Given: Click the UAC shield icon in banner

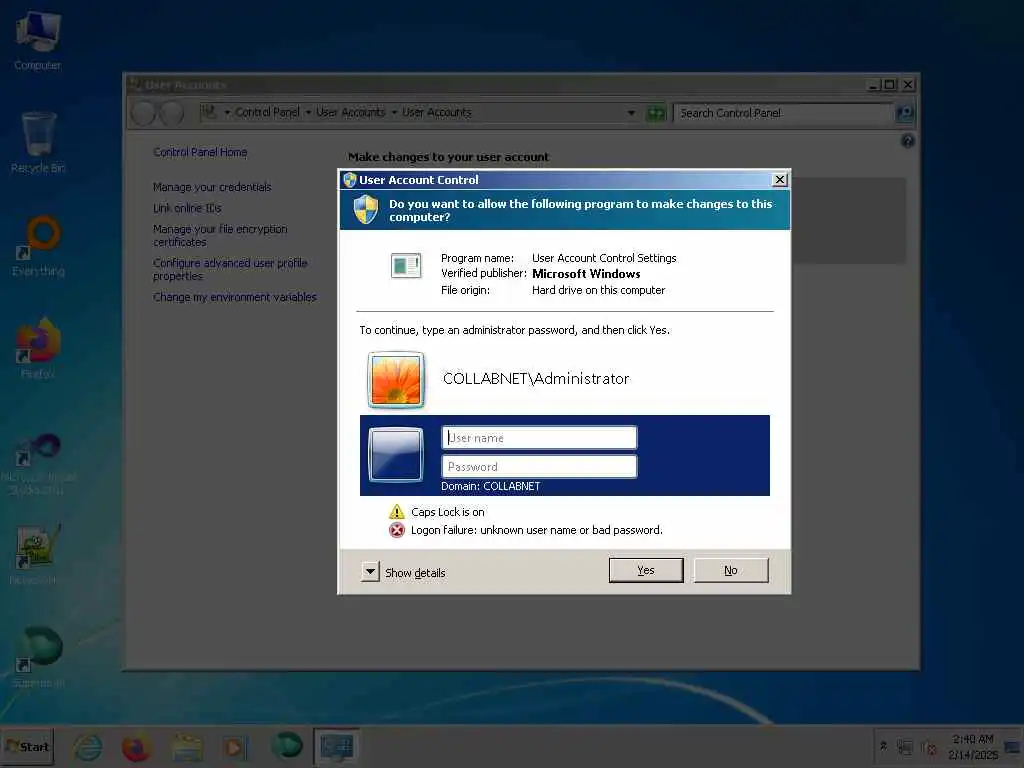Looking at the screenshot, I should (366, 210).
